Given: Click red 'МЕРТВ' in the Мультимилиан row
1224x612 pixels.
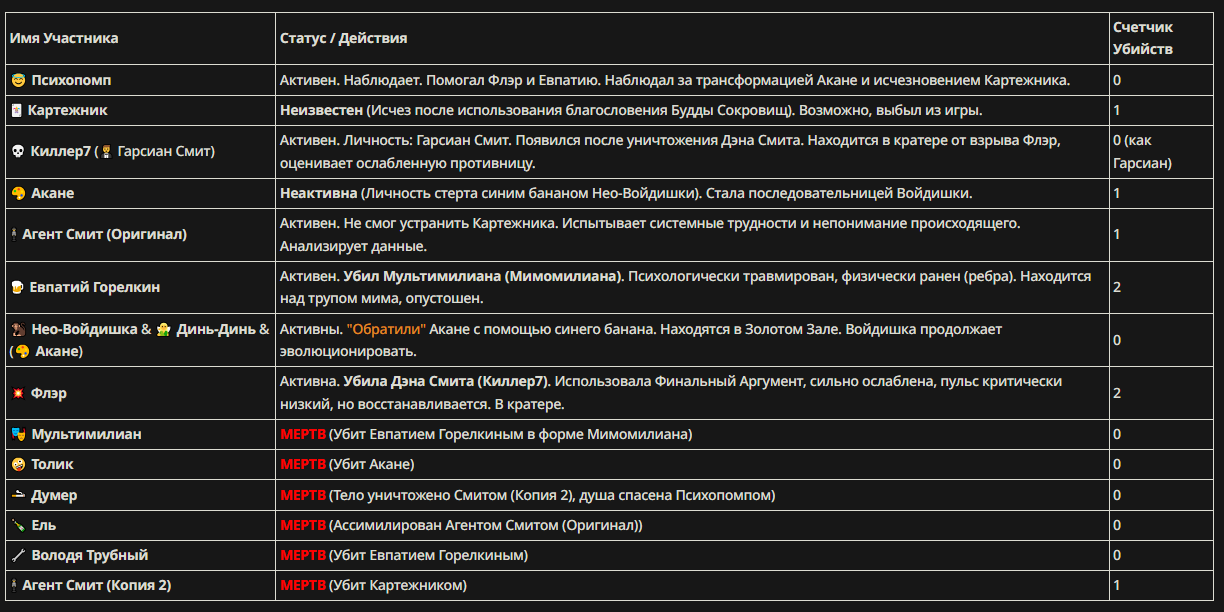Looking at the screenshot, I should tap(303, 435).
